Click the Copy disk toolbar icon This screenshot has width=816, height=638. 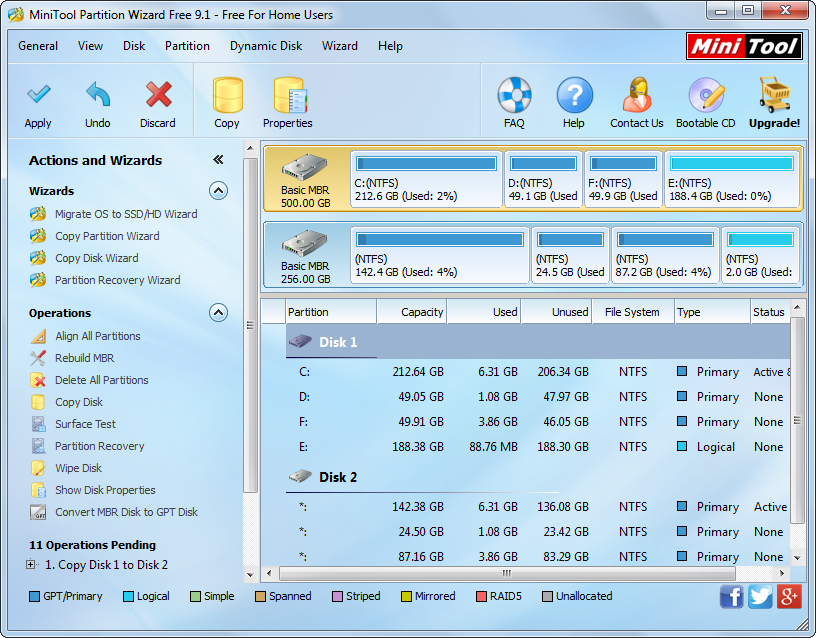pyautogui.click(x=227, y=95)
